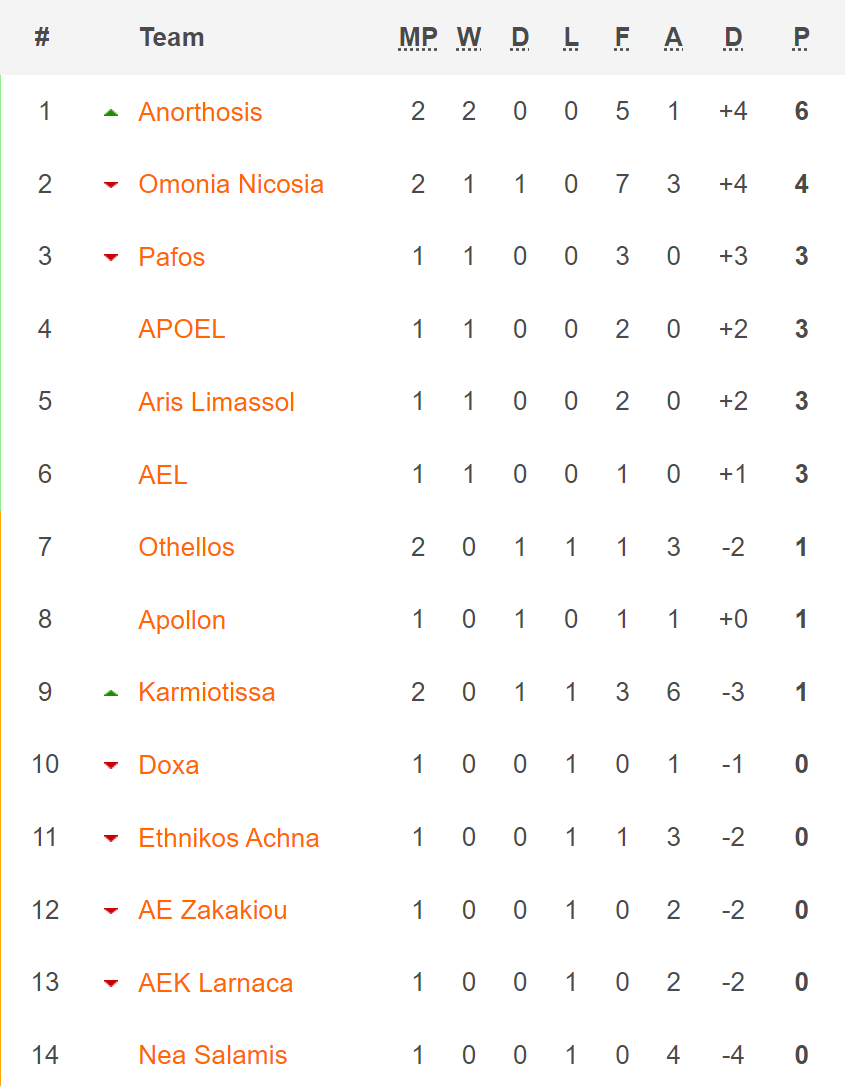This screenshot has height=1086, width=845.
Task: Click the Nea Salamis team link
Action: [213, 1055]
